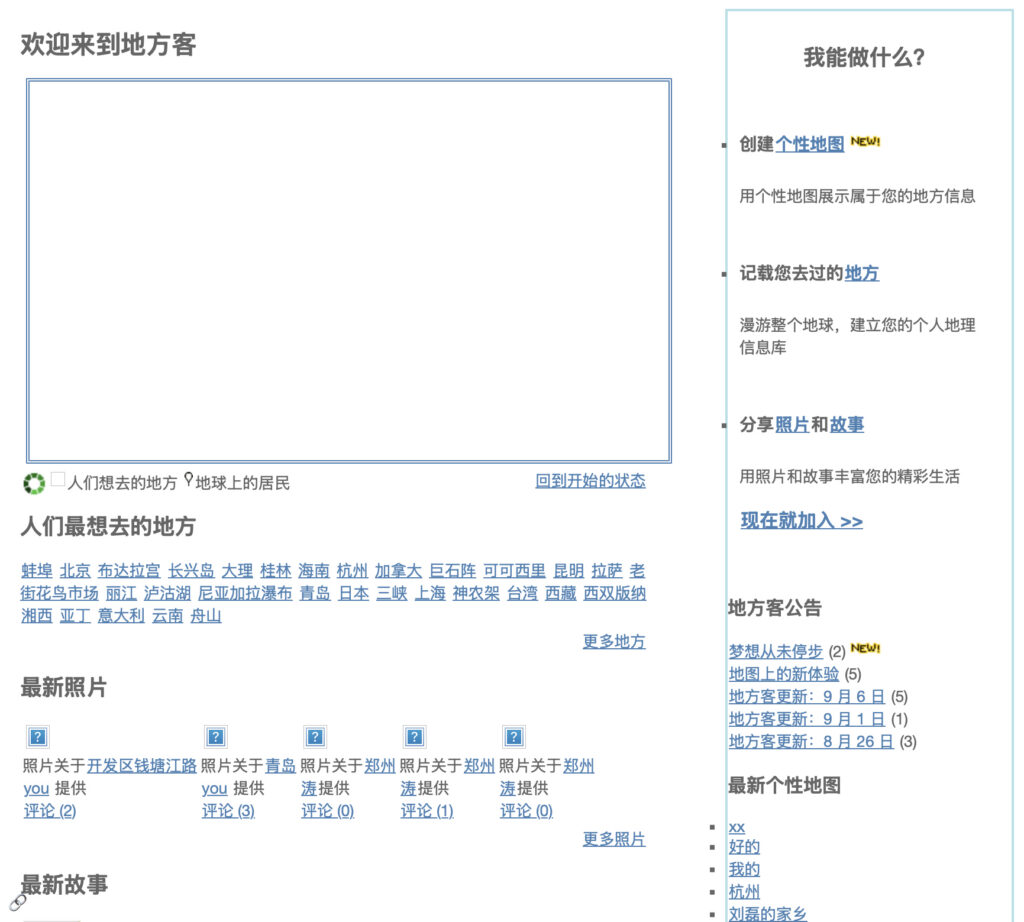Viewport: 1024px width, 922px height.
Task: Click the green circular loading icon below the map
Action: pyautogui.click(x=34, y=484)
